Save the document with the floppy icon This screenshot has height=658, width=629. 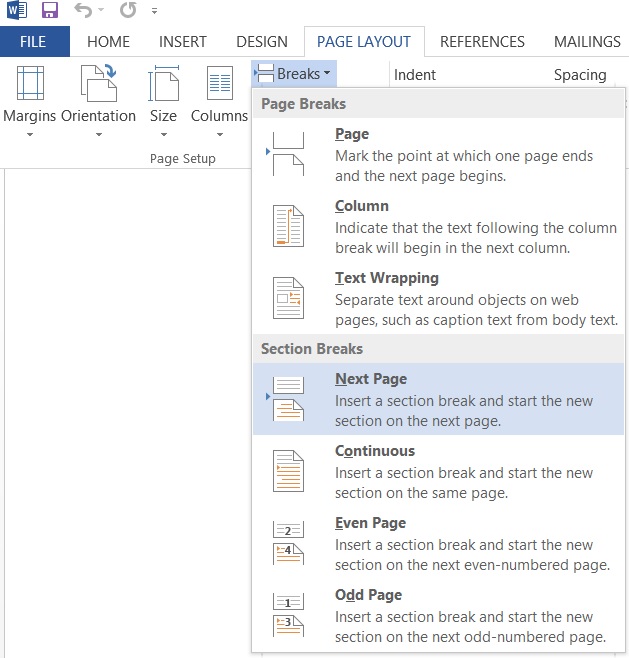coord(50,10)
